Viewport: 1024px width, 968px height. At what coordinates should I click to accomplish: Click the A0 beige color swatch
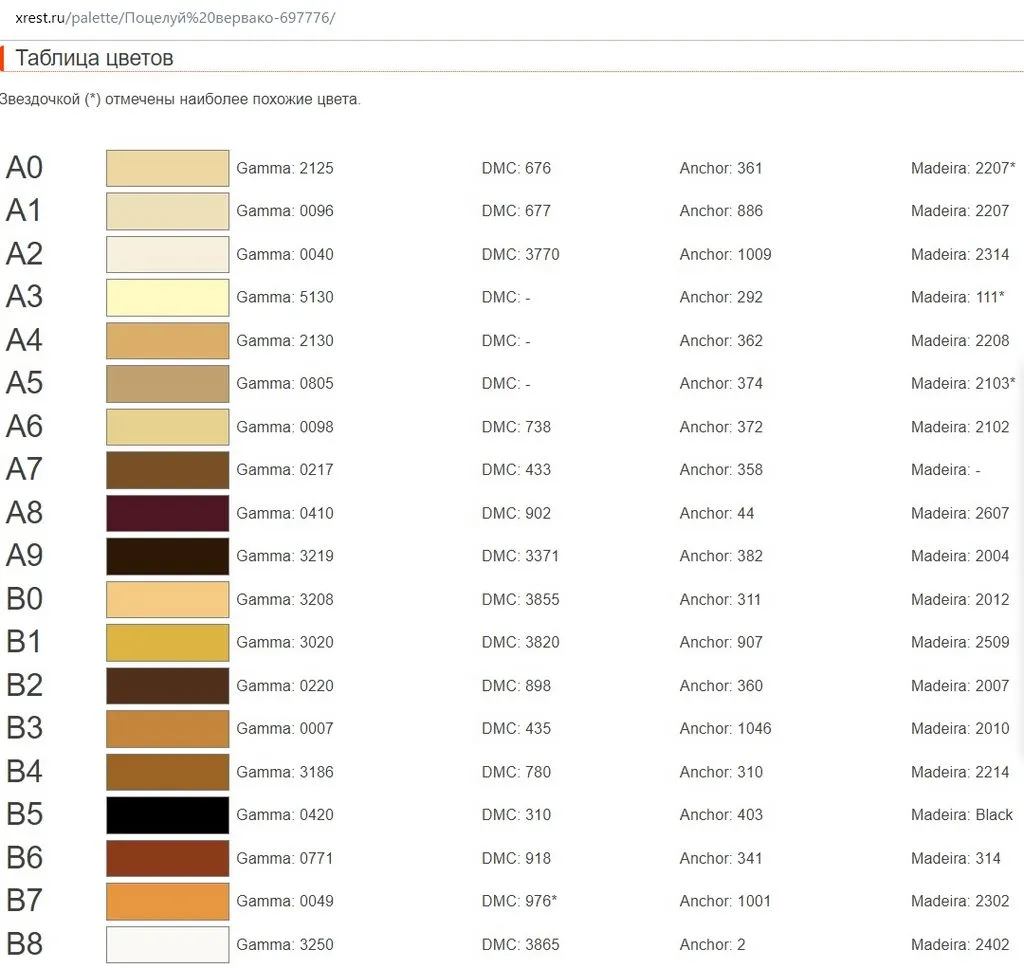point(167,168)
